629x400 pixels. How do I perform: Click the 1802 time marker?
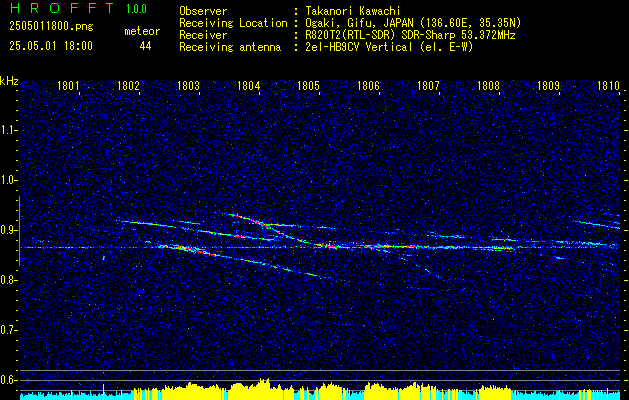pyautogui.click(x=128, y=85)
